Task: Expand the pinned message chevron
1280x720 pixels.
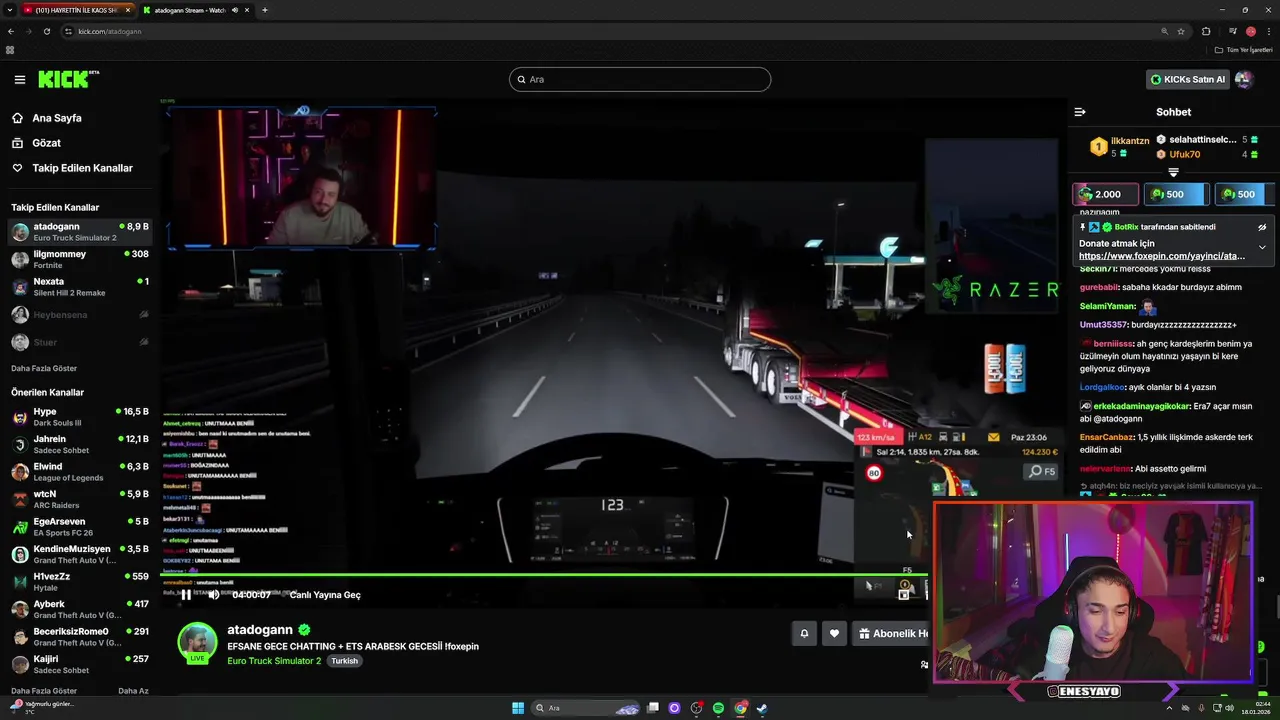Action: tap(1262, 247)
